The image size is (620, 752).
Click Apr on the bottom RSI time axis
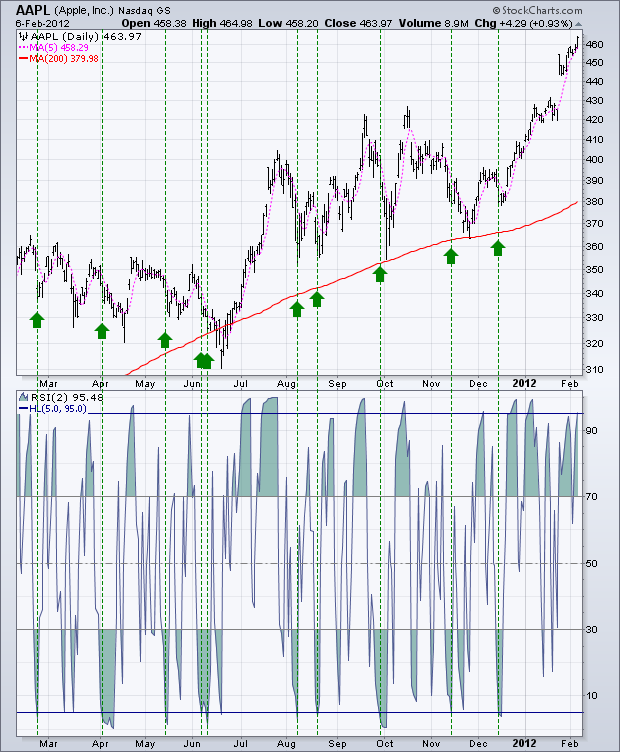click(100, 744)
